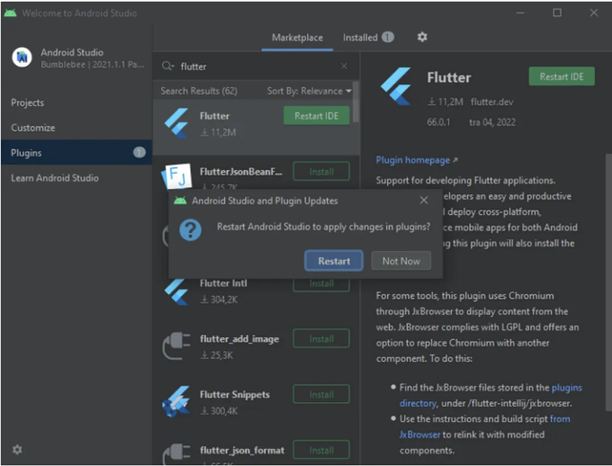Screen dimensions: 612x466
Task: Click Restart in the dialog
Action: pos(334,261)
